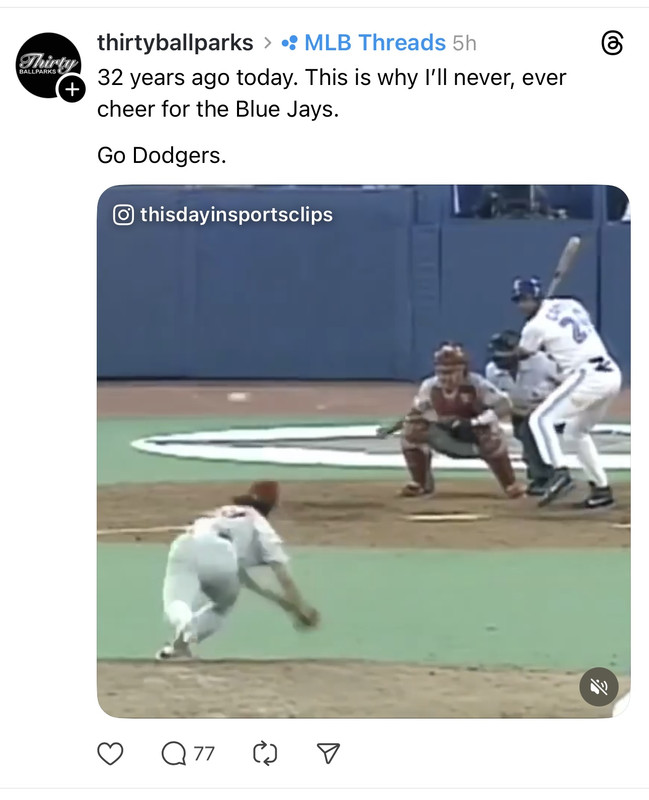Click the Instagram logo in video watermark

click(123, 215)
